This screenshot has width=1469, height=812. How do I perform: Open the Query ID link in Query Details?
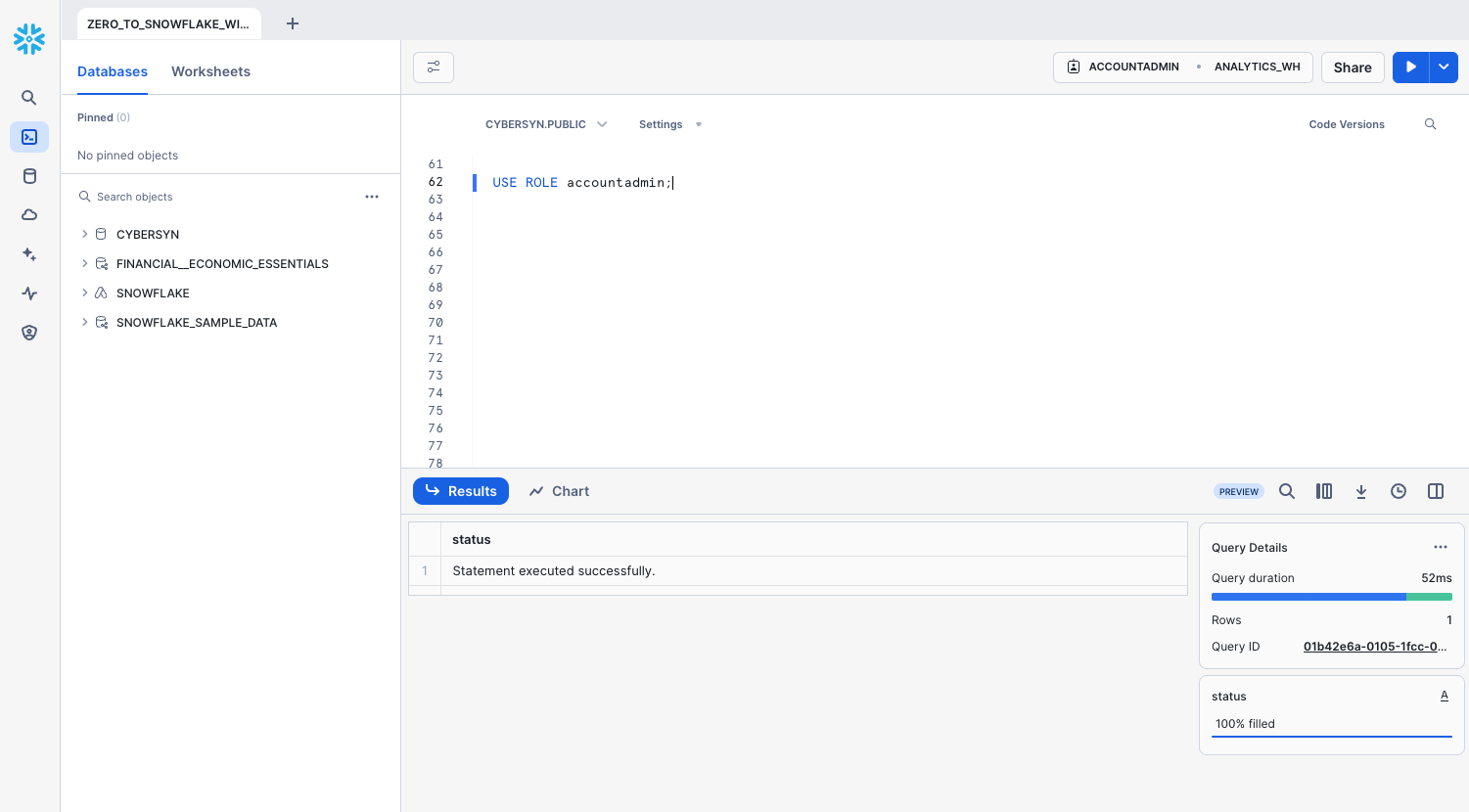click(x=1374, y=646)
